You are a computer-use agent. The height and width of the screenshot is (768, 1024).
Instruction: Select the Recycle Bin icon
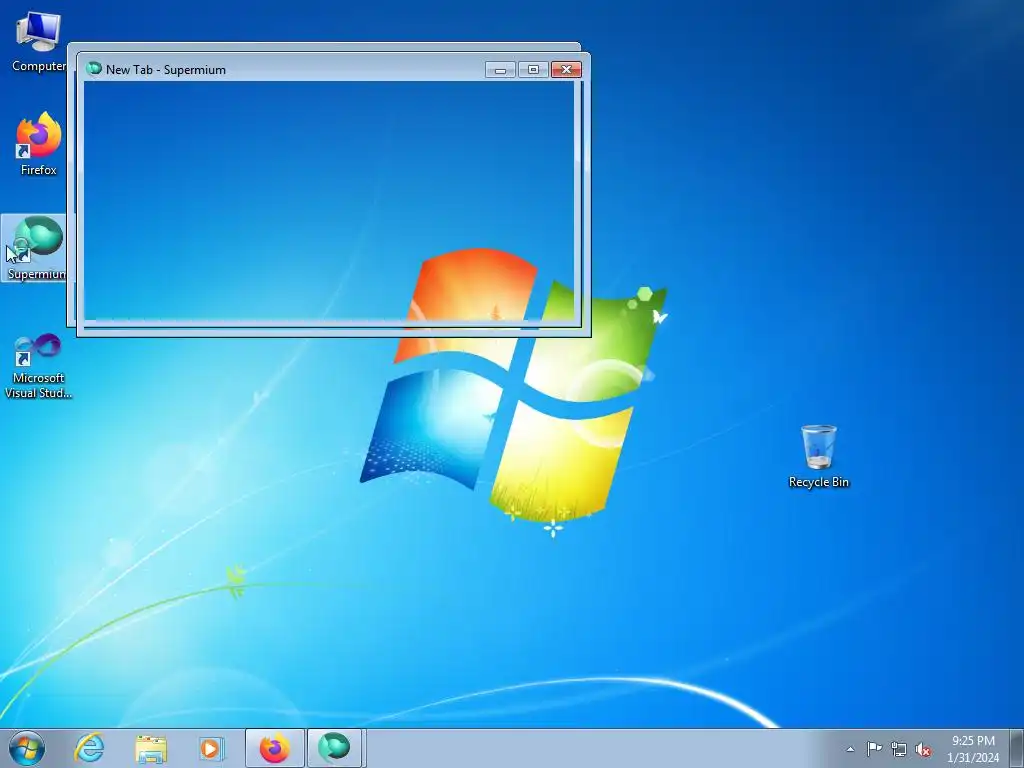pos(818,456)
